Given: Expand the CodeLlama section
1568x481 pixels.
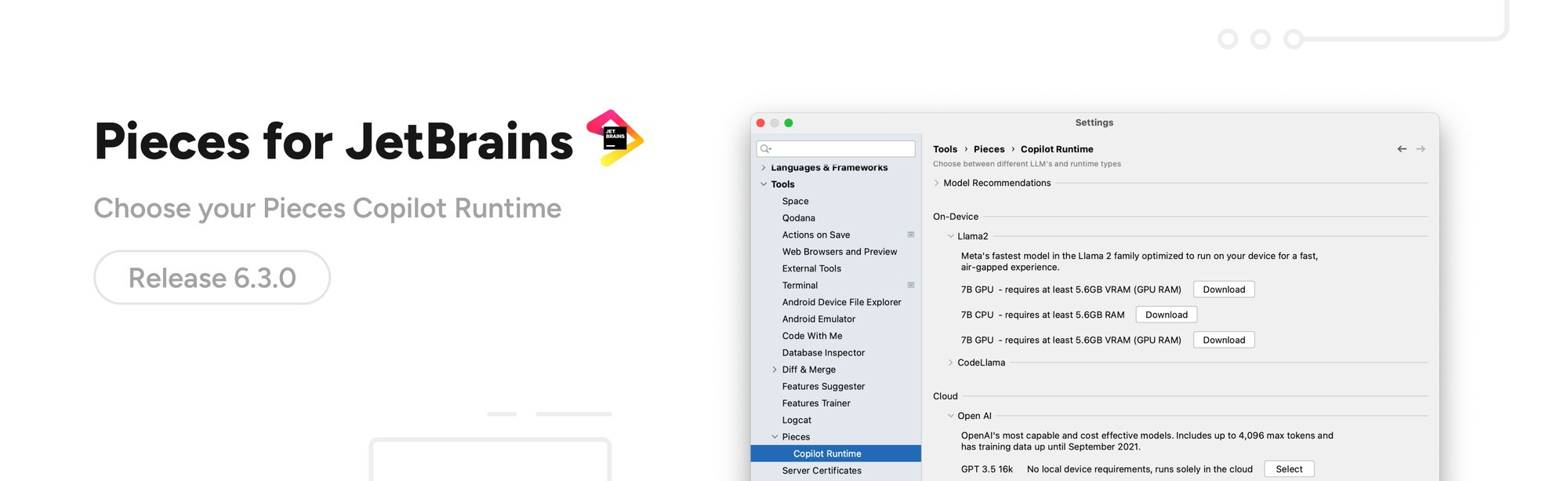Looking at the screenshot, I should coord(951,363).
